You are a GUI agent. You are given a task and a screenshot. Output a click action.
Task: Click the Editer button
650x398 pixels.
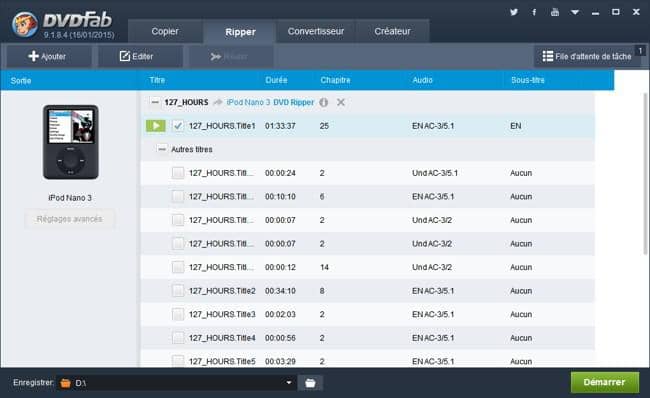coord(140,56)
